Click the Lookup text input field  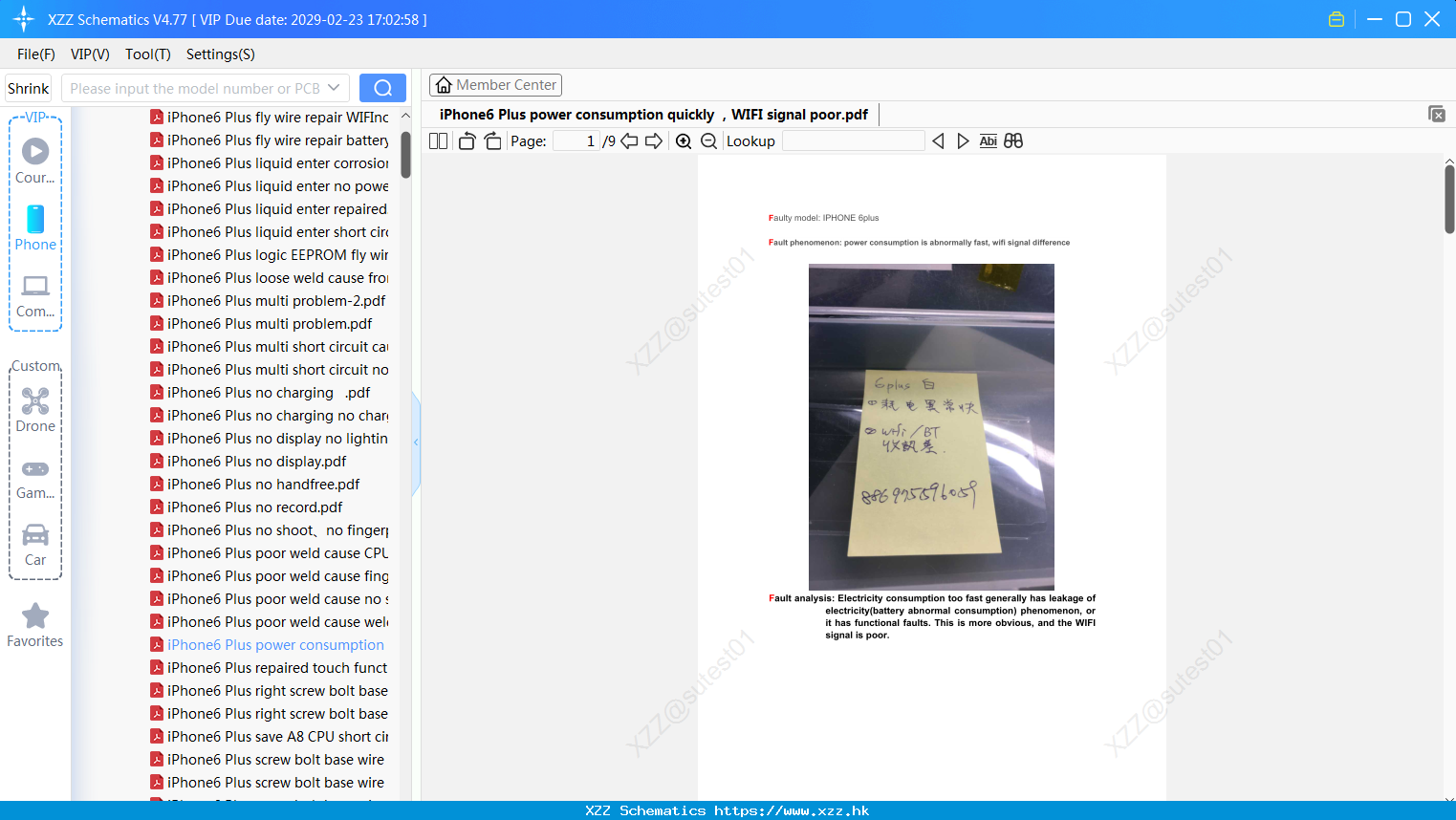(x=854, y=141)
